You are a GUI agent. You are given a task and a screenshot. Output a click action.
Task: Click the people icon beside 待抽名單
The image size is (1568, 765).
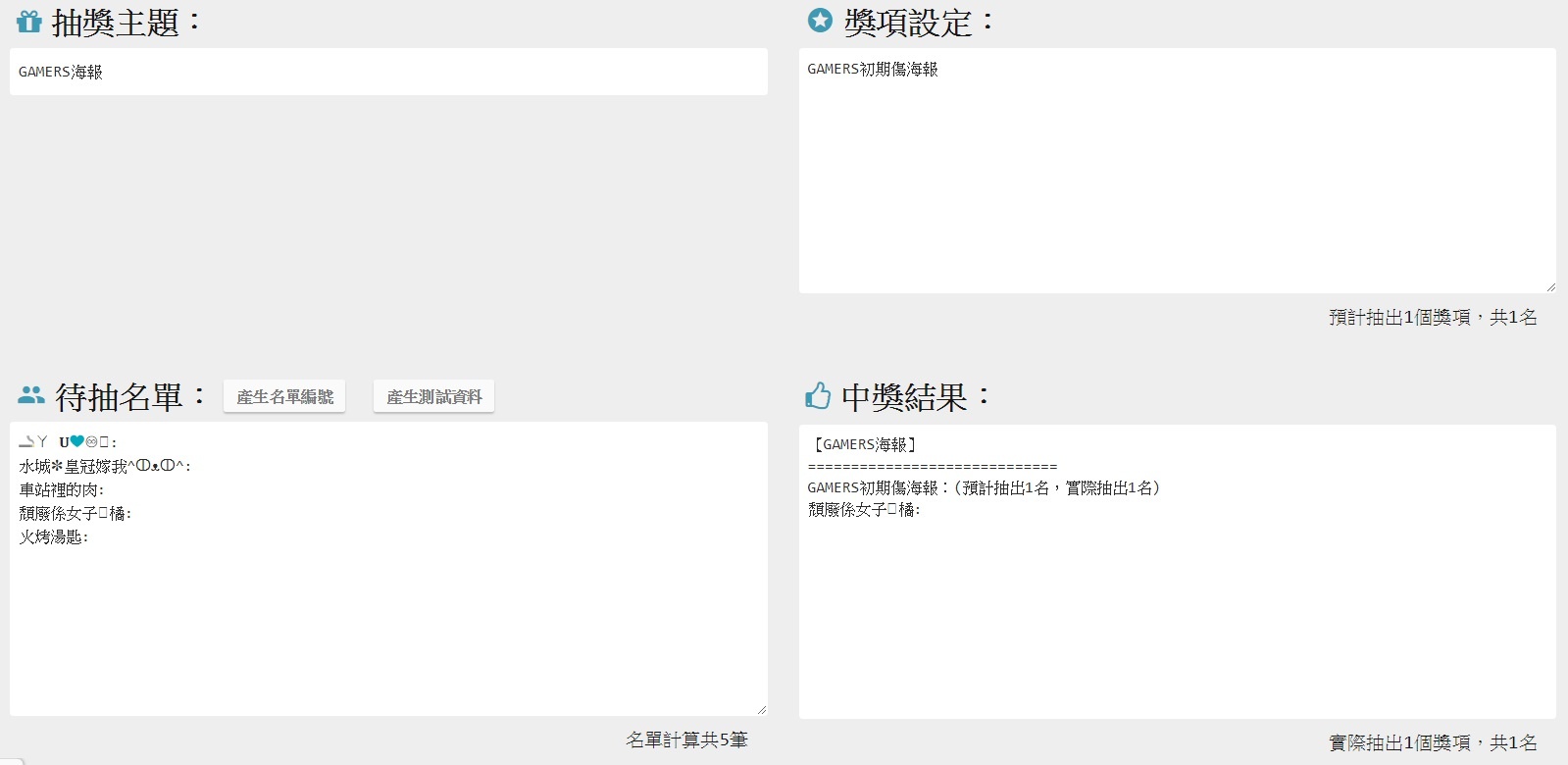tap(31, 395)
